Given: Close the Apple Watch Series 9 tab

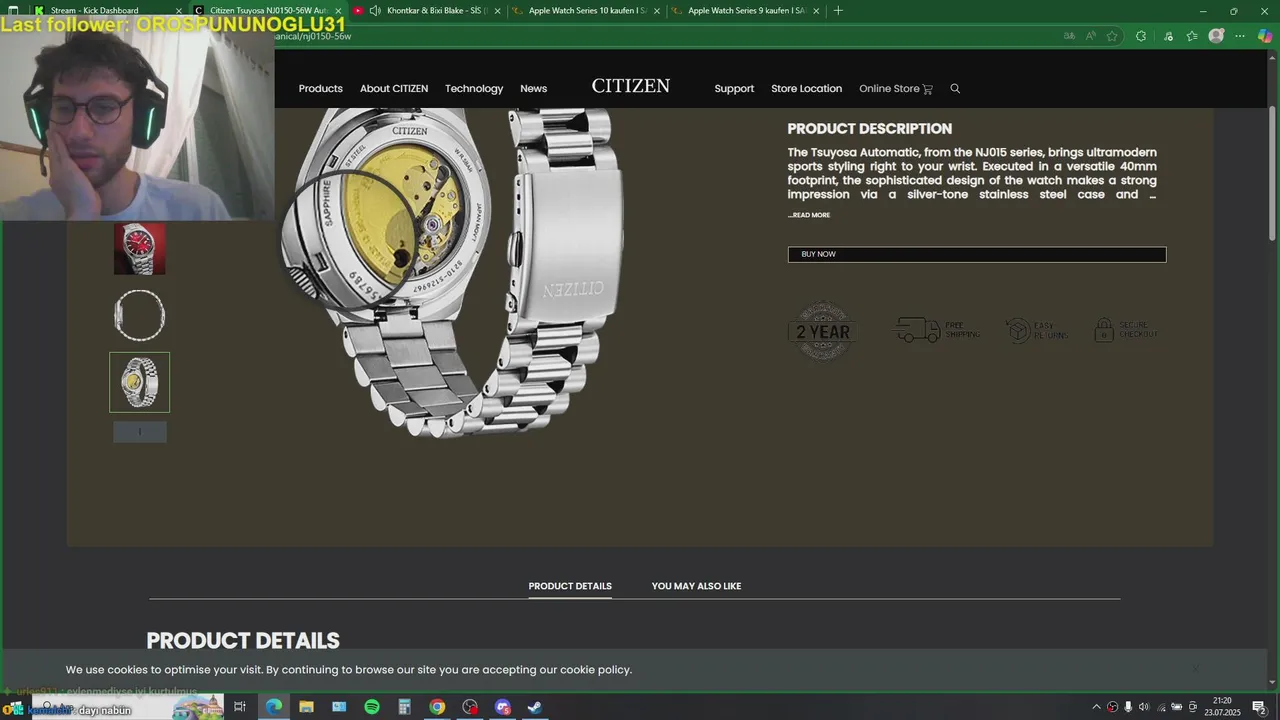Looking at the screenshot, I should (816, 11).
